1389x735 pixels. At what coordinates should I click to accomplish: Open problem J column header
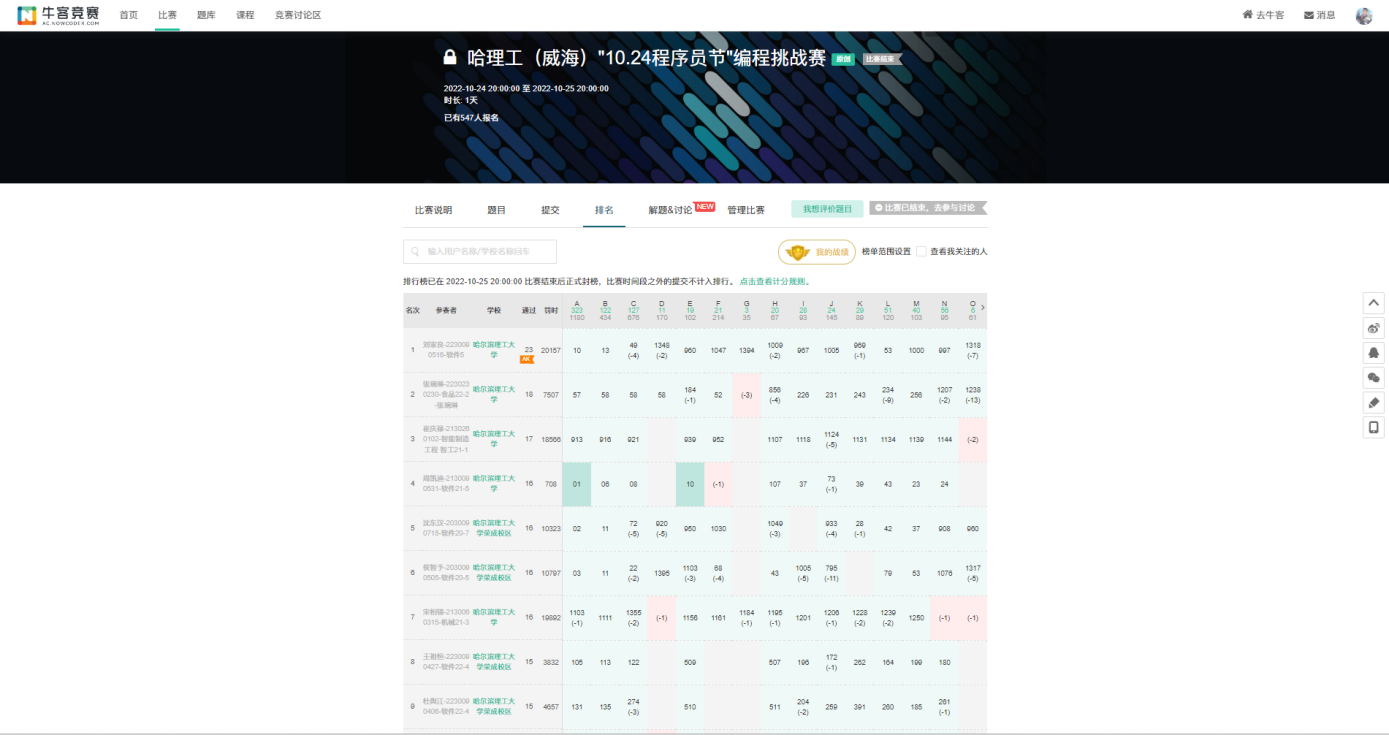coord(831,310)
